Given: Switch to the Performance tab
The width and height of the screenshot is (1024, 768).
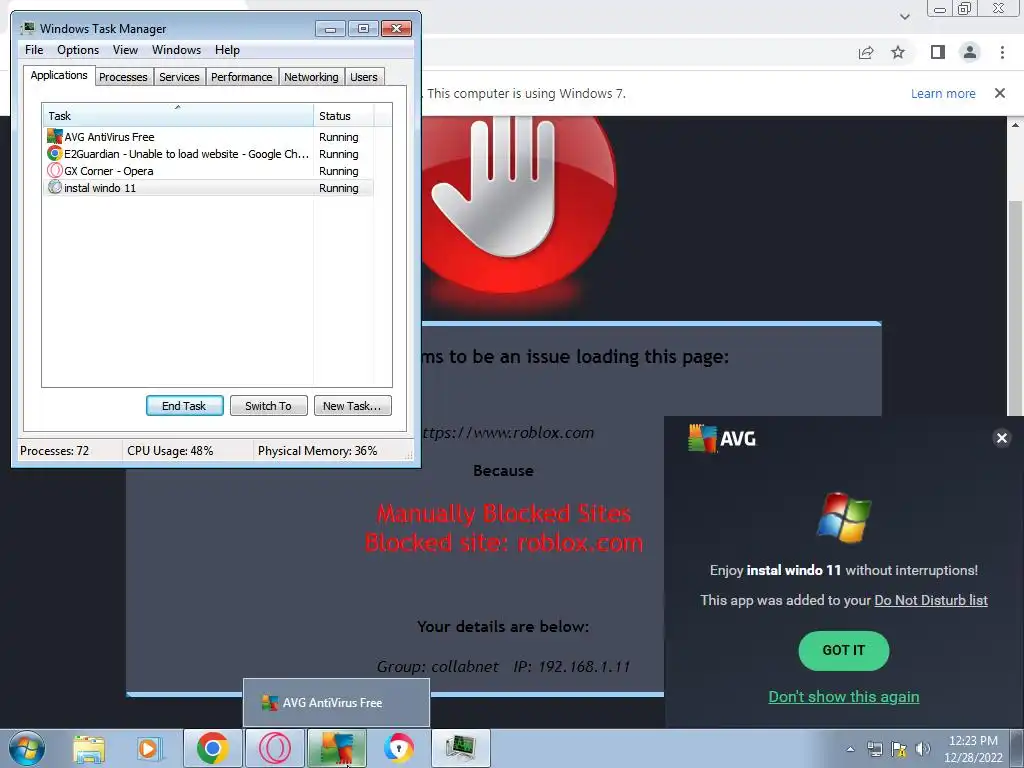Looking at the screenshot, I should coord(242,77).
